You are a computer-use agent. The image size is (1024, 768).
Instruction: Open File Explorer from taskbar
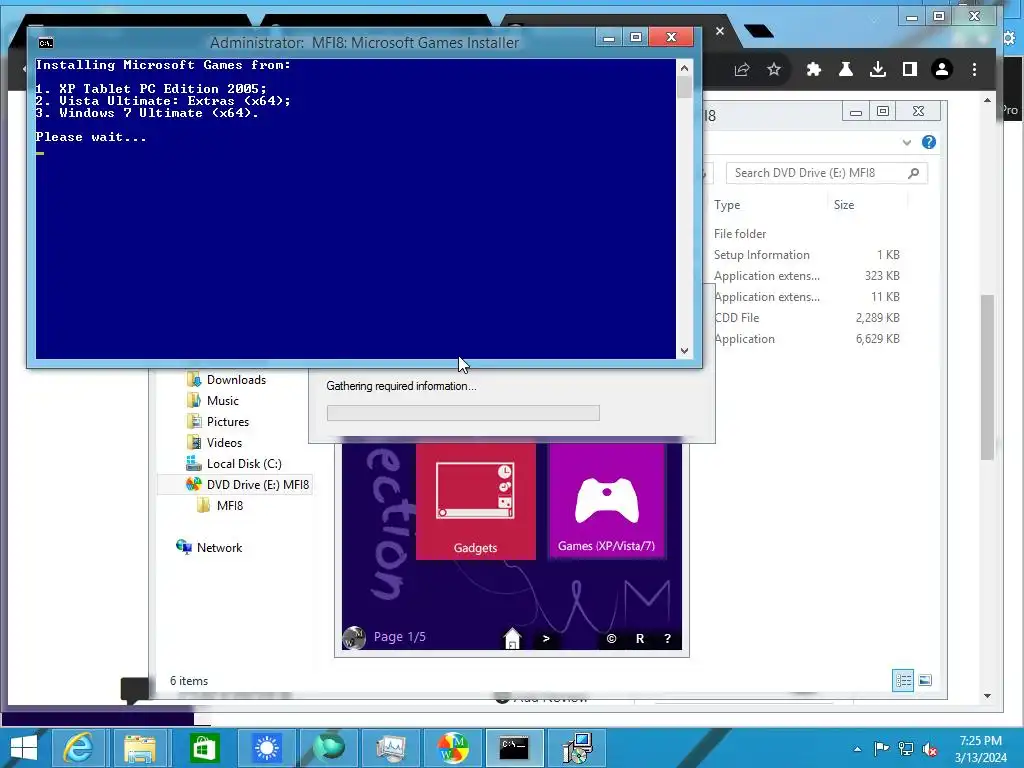click(x=140, y=748)
